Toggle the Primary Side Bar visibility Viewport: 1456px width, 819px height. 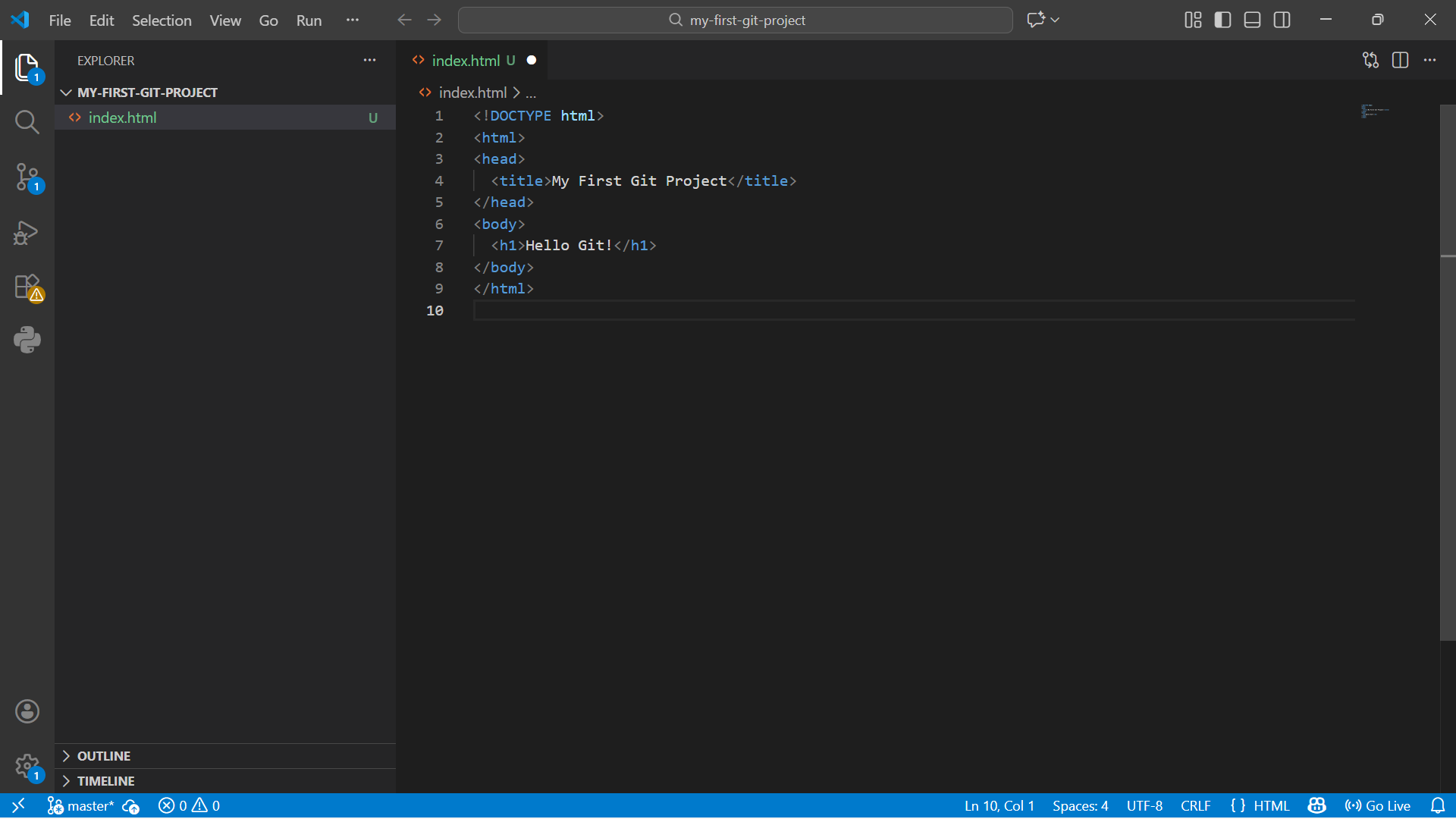tap(1222, 20)
